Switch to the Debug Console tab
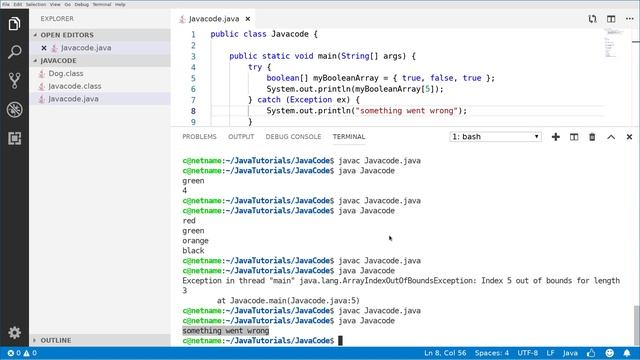Viewport: 640px width, 360px height. 293,137
